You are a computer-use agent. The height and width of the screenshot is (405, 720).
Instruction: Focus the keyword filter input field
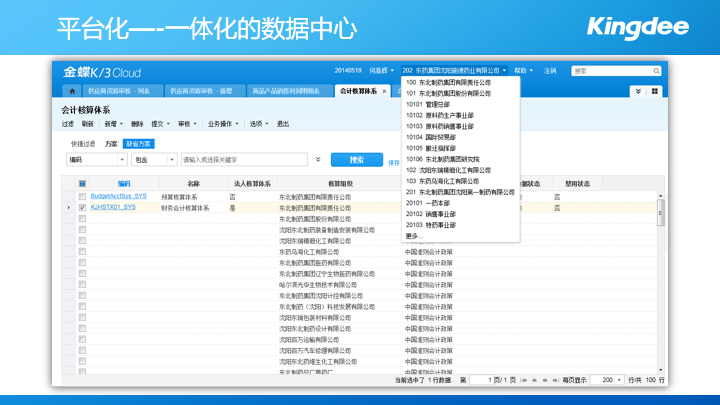[x=244, y=159]
